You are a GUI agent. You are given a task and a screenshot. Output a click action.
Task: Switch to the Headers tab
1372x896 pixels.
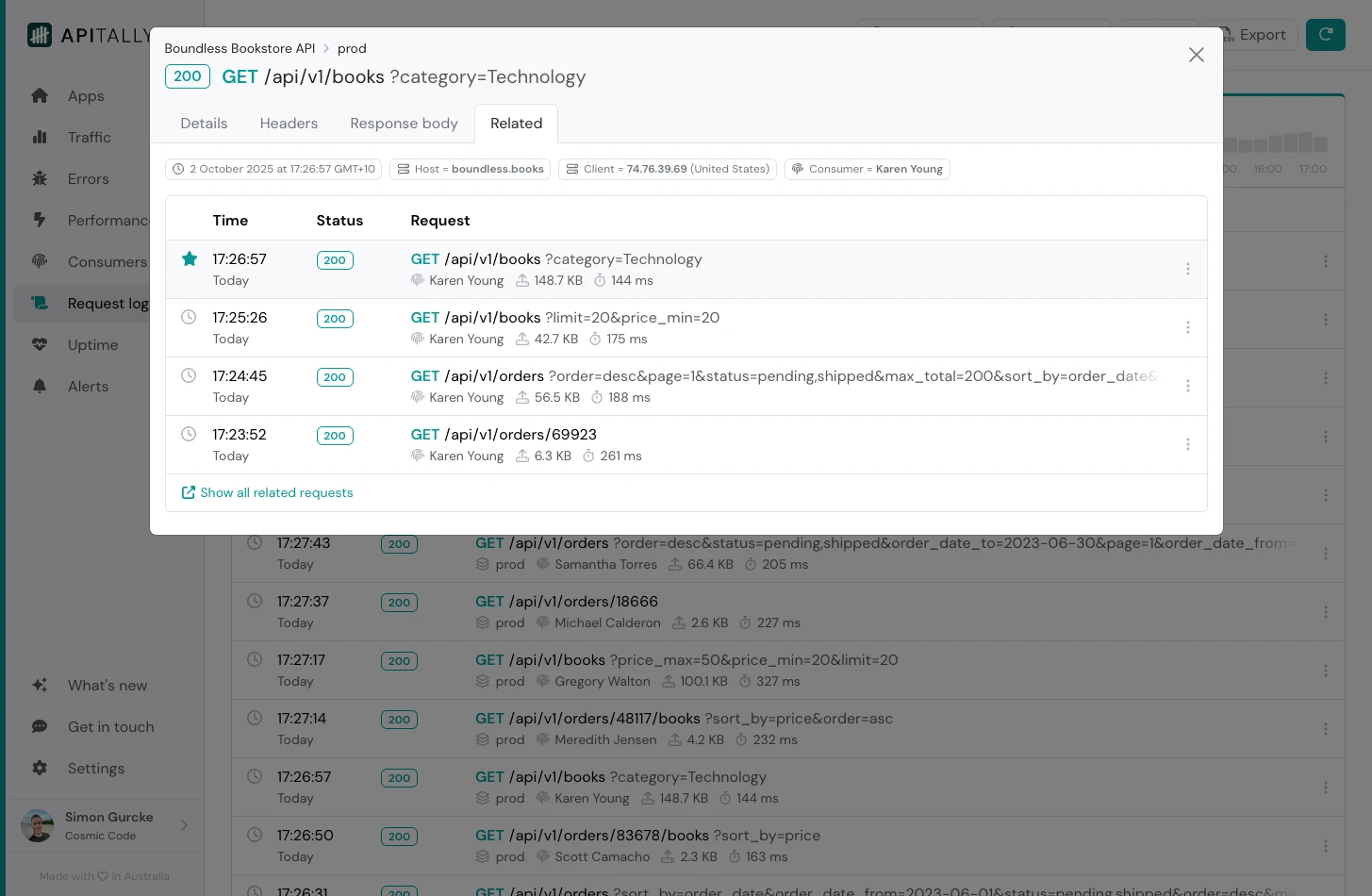[x=289, y=124]
